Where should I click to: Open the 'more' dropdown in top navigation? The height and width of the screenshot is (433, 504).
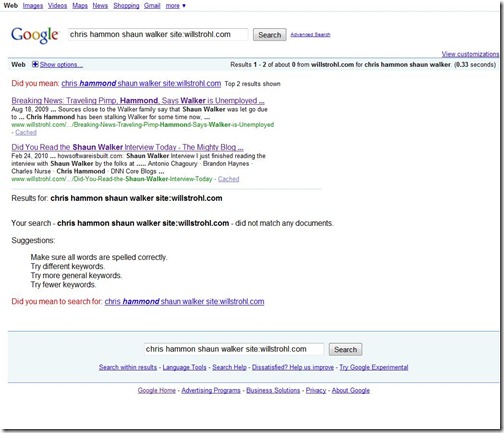pyautogui.click(x=175, y=6)
